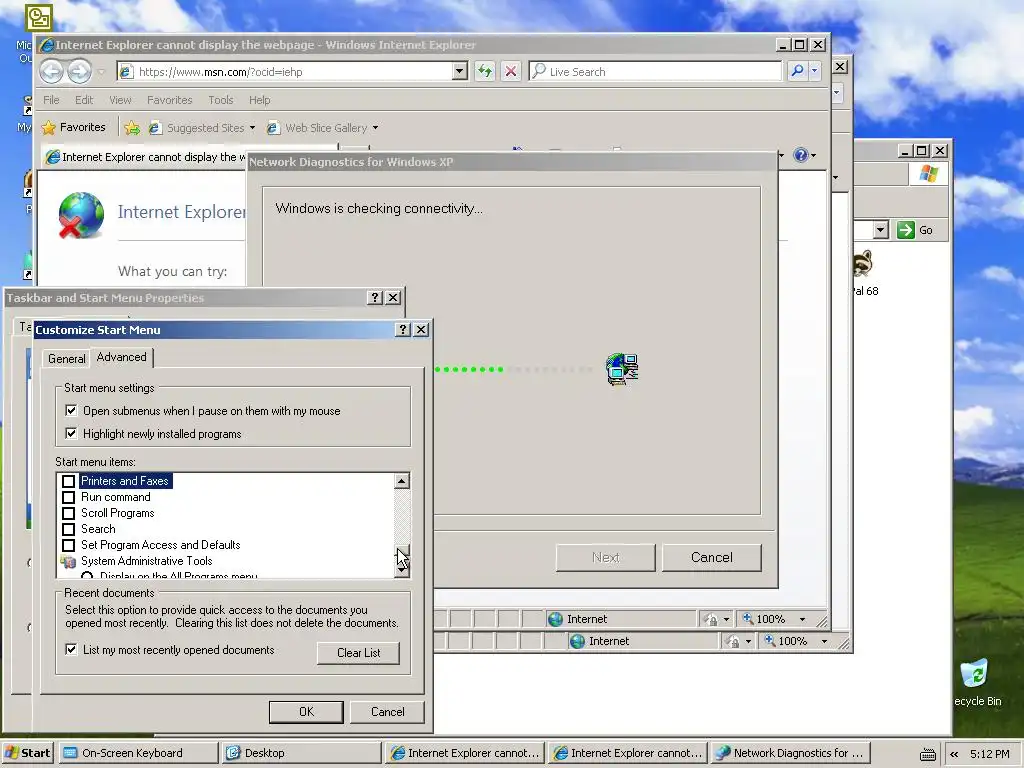
Task: Click the Outlook icon at top-left of desktop
Action: (x=39, y=18)
